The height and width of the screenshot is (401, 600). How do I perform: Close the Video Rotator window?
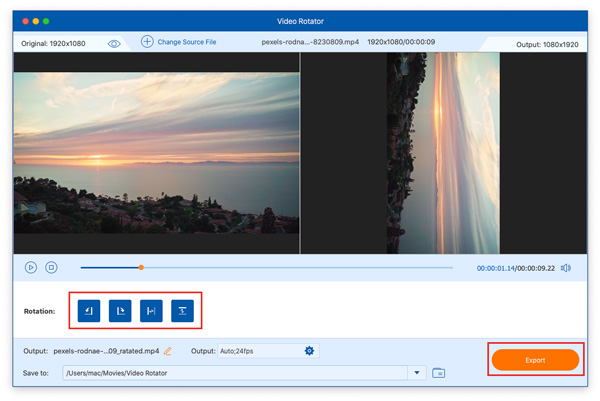click(x=26, y=21)
